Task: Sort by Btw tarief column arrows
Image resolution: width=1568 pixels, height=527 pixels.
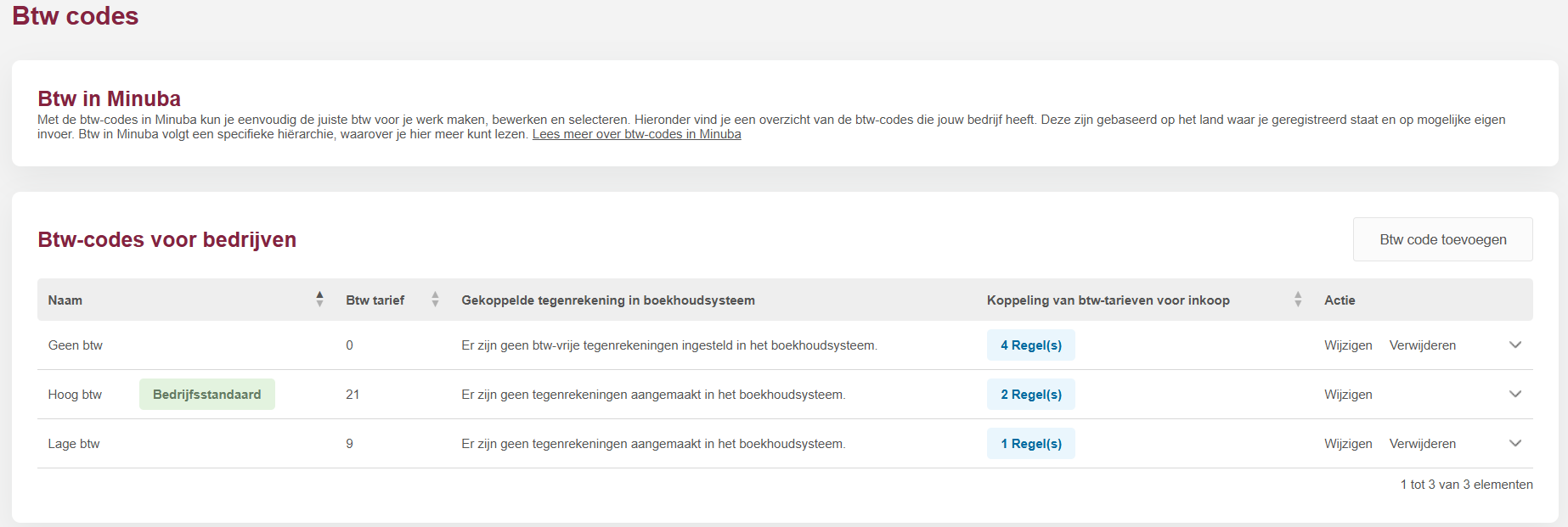Action: [x=435, y=299]
